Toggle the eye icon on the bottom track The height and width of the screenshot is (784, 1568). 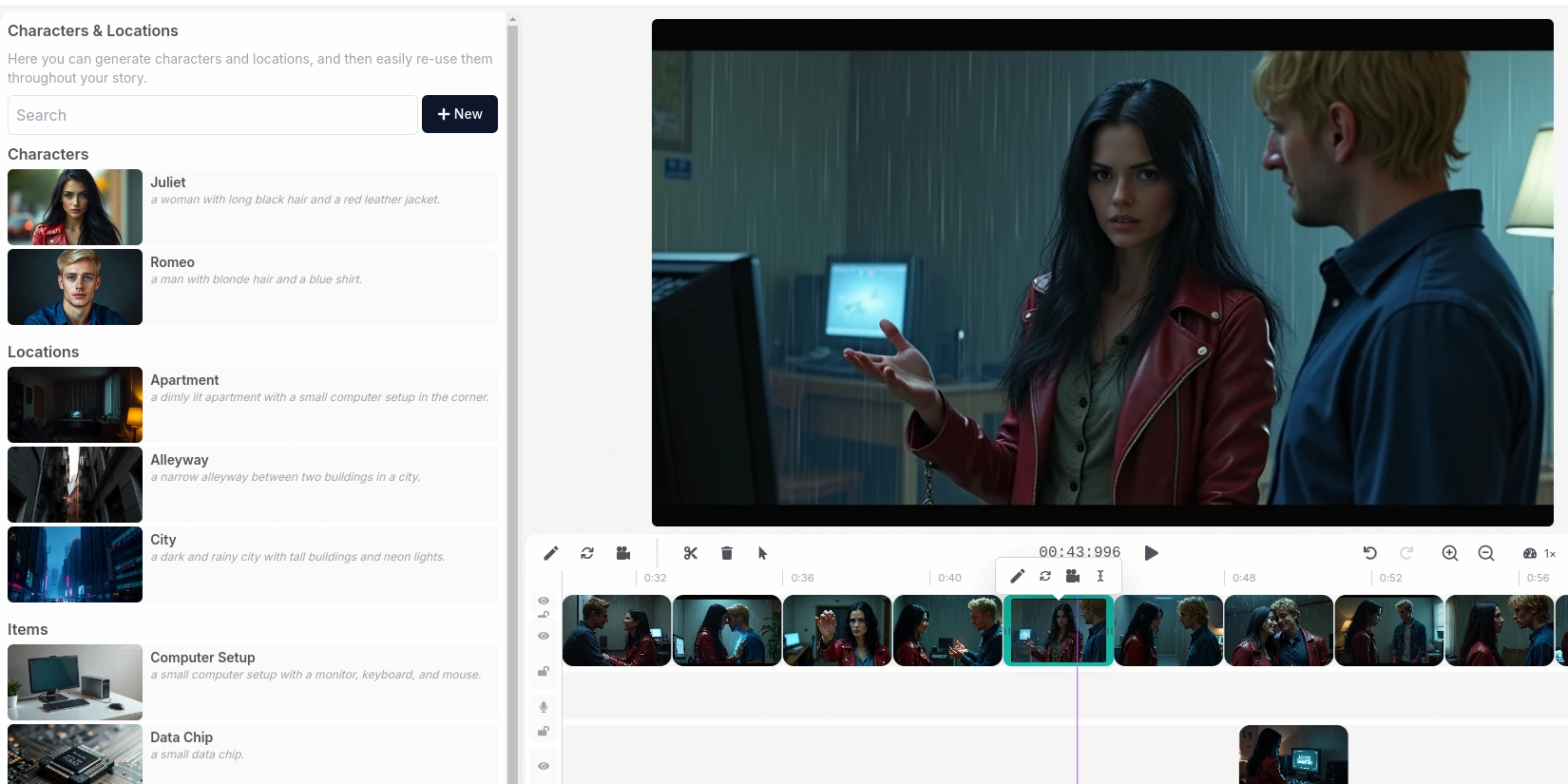pos(544,766)
